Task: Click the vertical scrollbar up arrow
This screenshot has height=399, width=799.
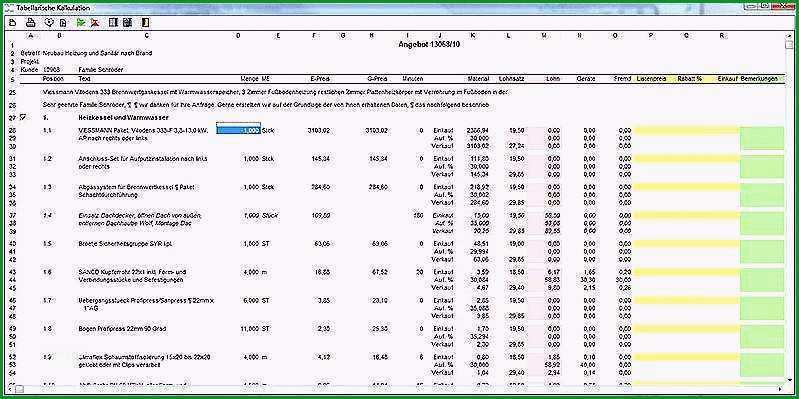Action: [x=788, y=35]
